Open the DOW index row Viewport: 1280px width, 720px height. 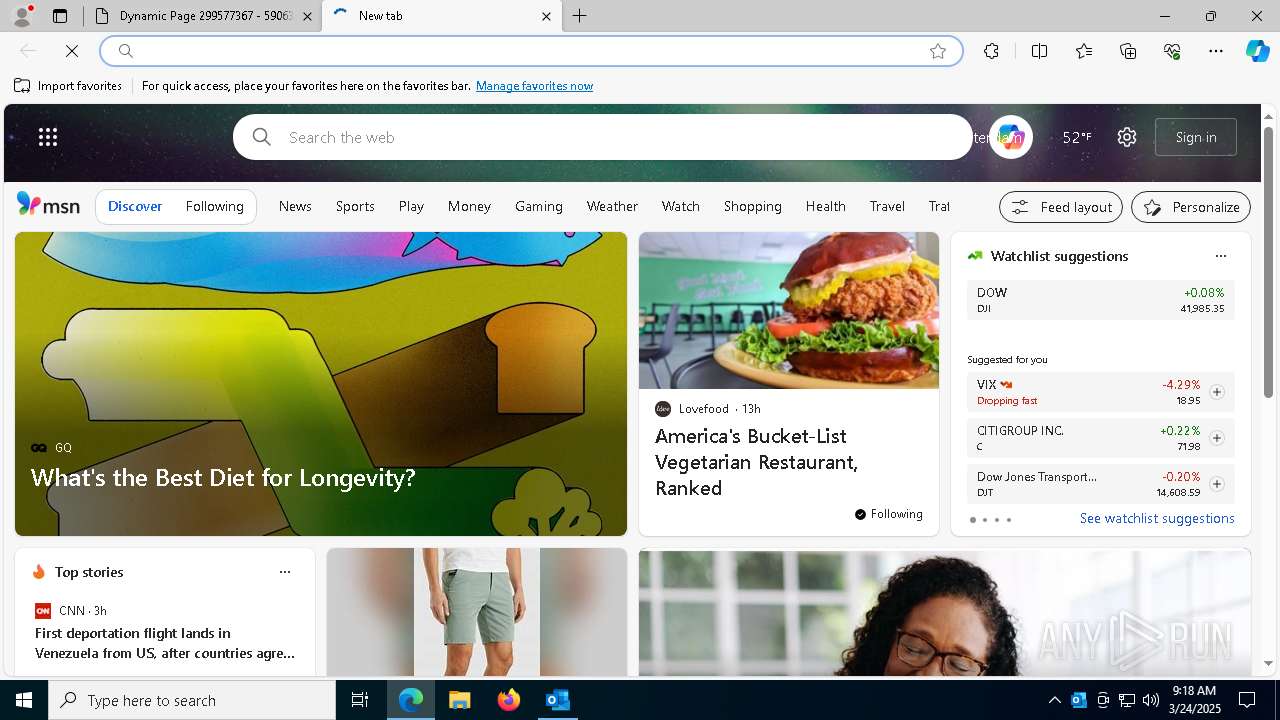[x=1100, y=300]
